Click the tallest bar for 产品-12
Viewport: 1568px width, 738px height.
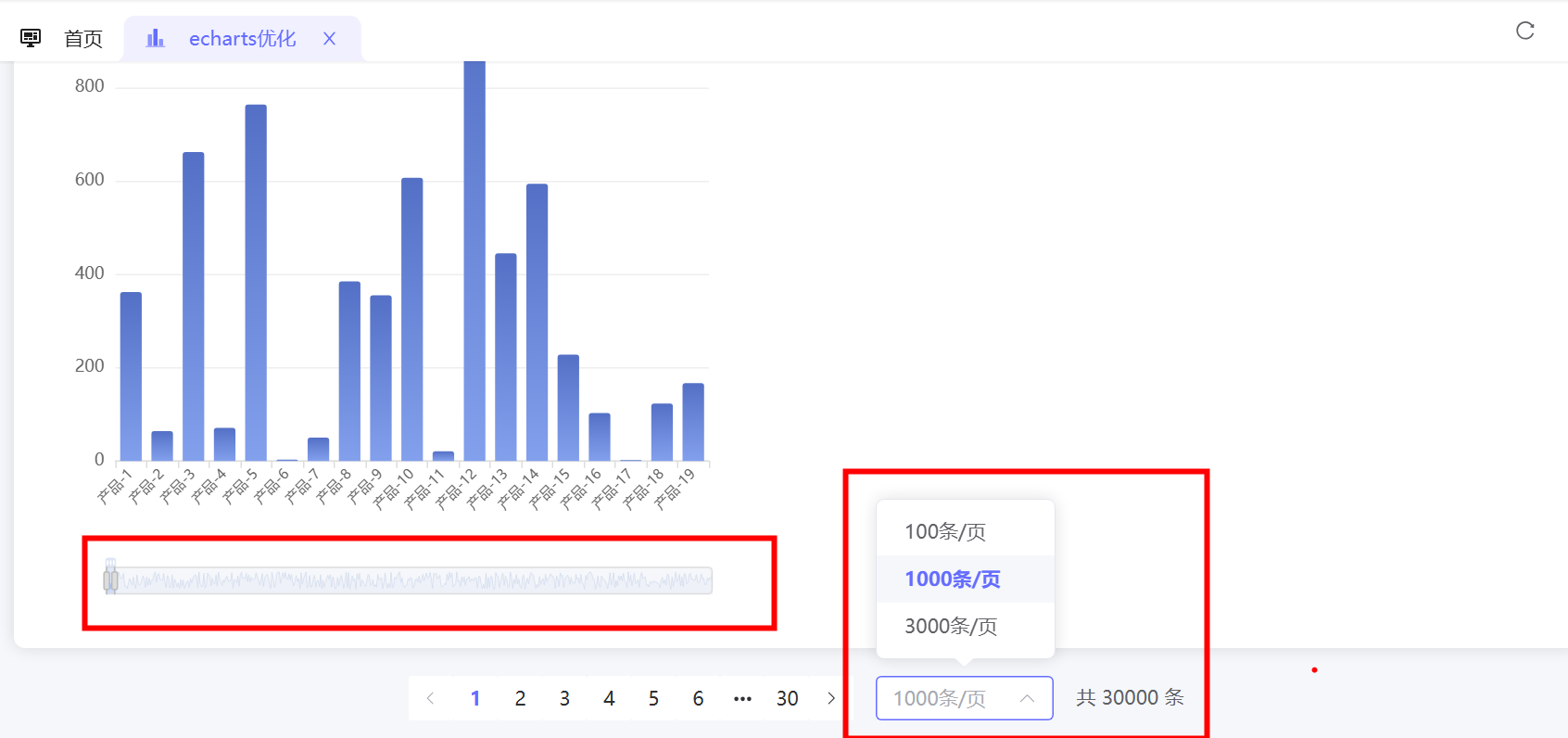tap(474, 260)
